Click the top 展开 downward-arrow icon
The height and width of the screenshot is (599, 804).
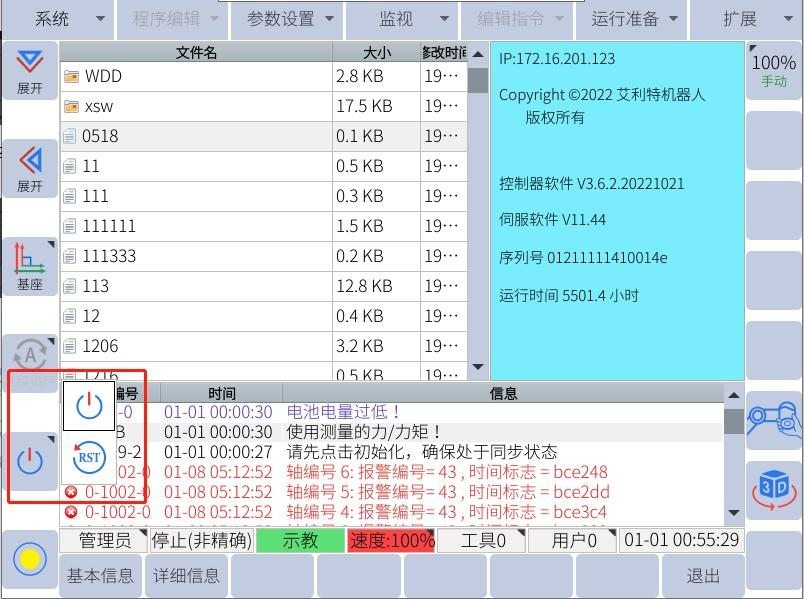point(30,70)
